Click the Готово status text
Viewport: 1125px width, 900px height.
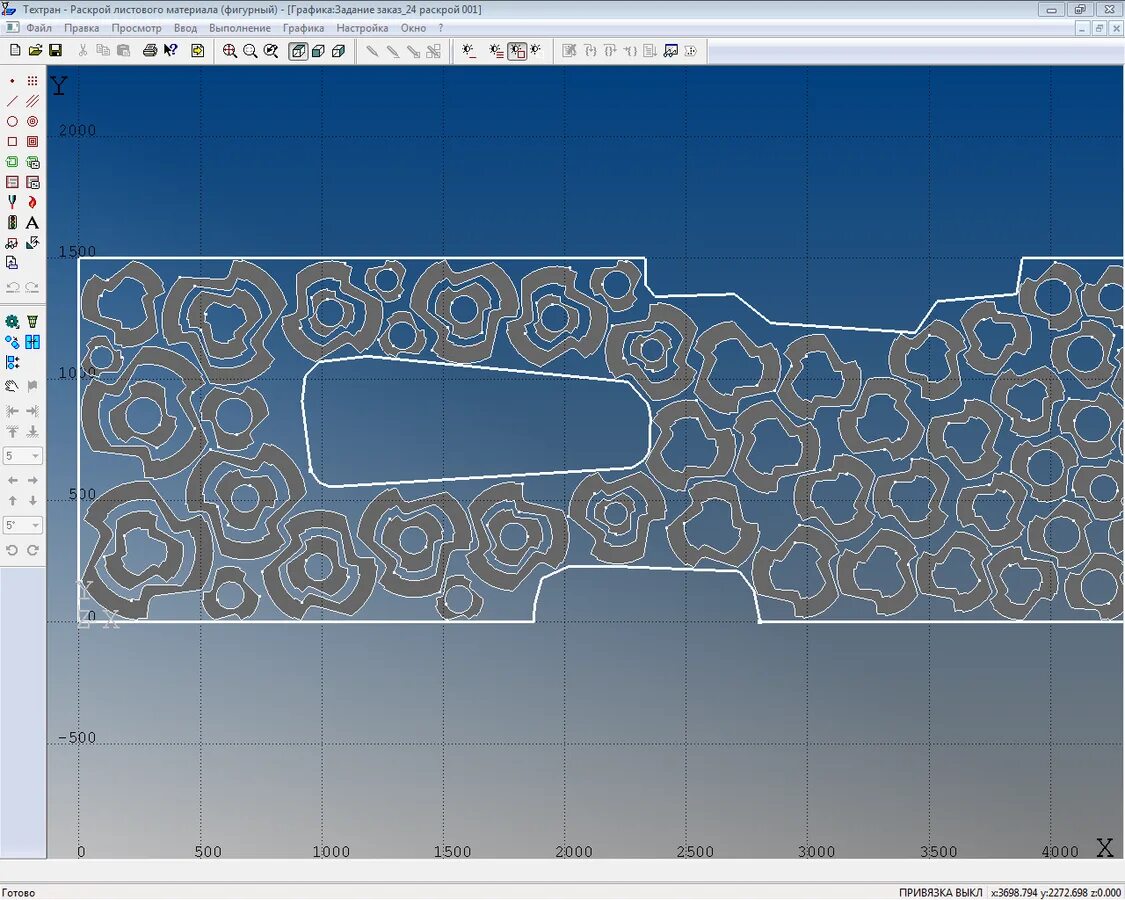pyautogui.click(x=19, y=893)
